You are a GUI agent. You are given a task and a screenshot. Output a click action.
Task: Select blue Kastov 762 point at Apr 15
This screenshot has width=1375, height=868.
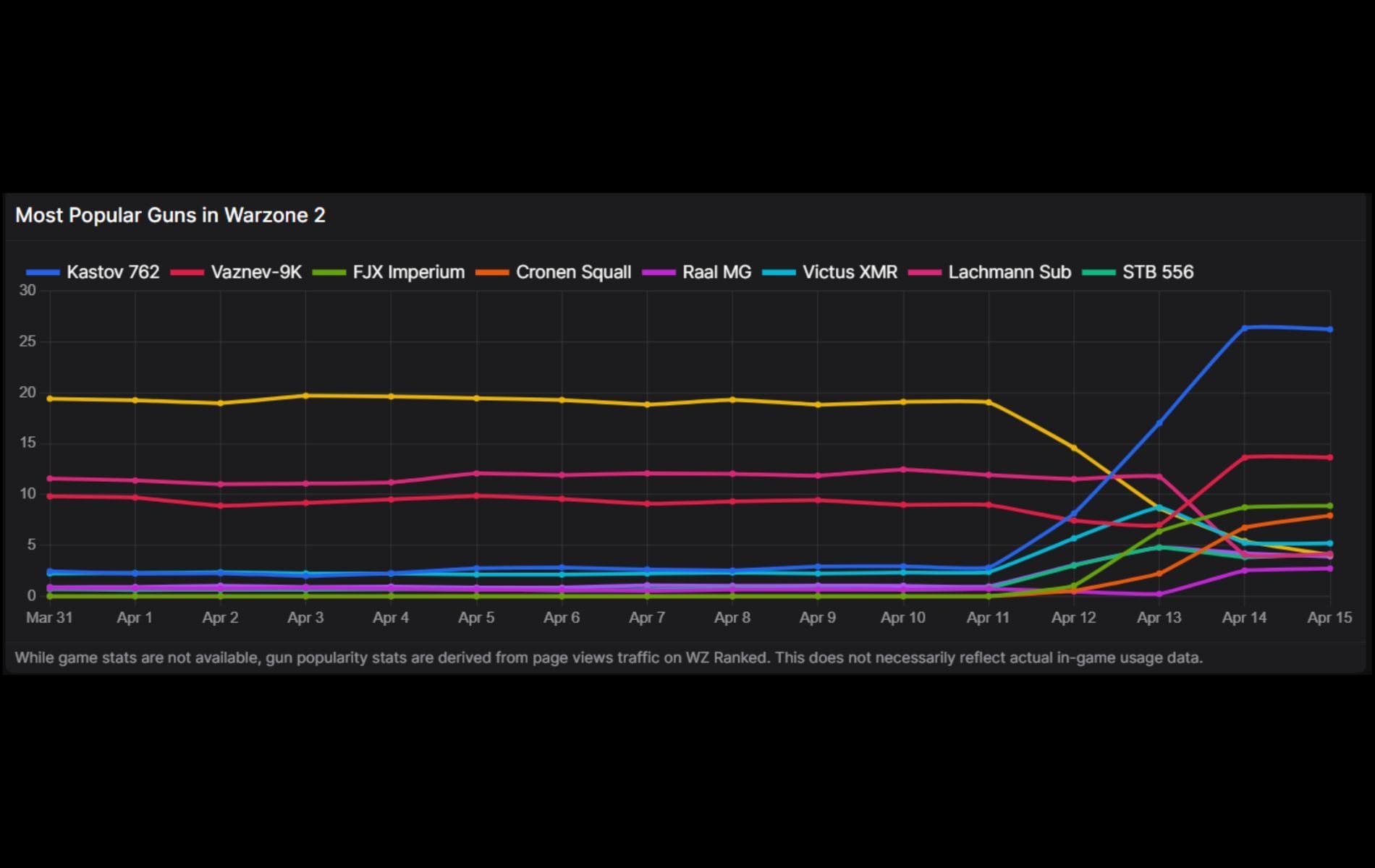point(1330,330)
